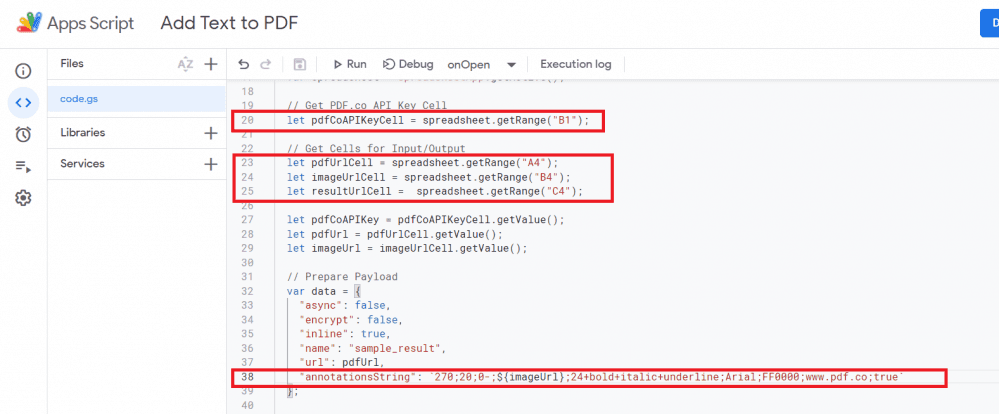Click line 27 pdfCoAPIKey getValue code
999x414 pixels.
coord(426,220)
